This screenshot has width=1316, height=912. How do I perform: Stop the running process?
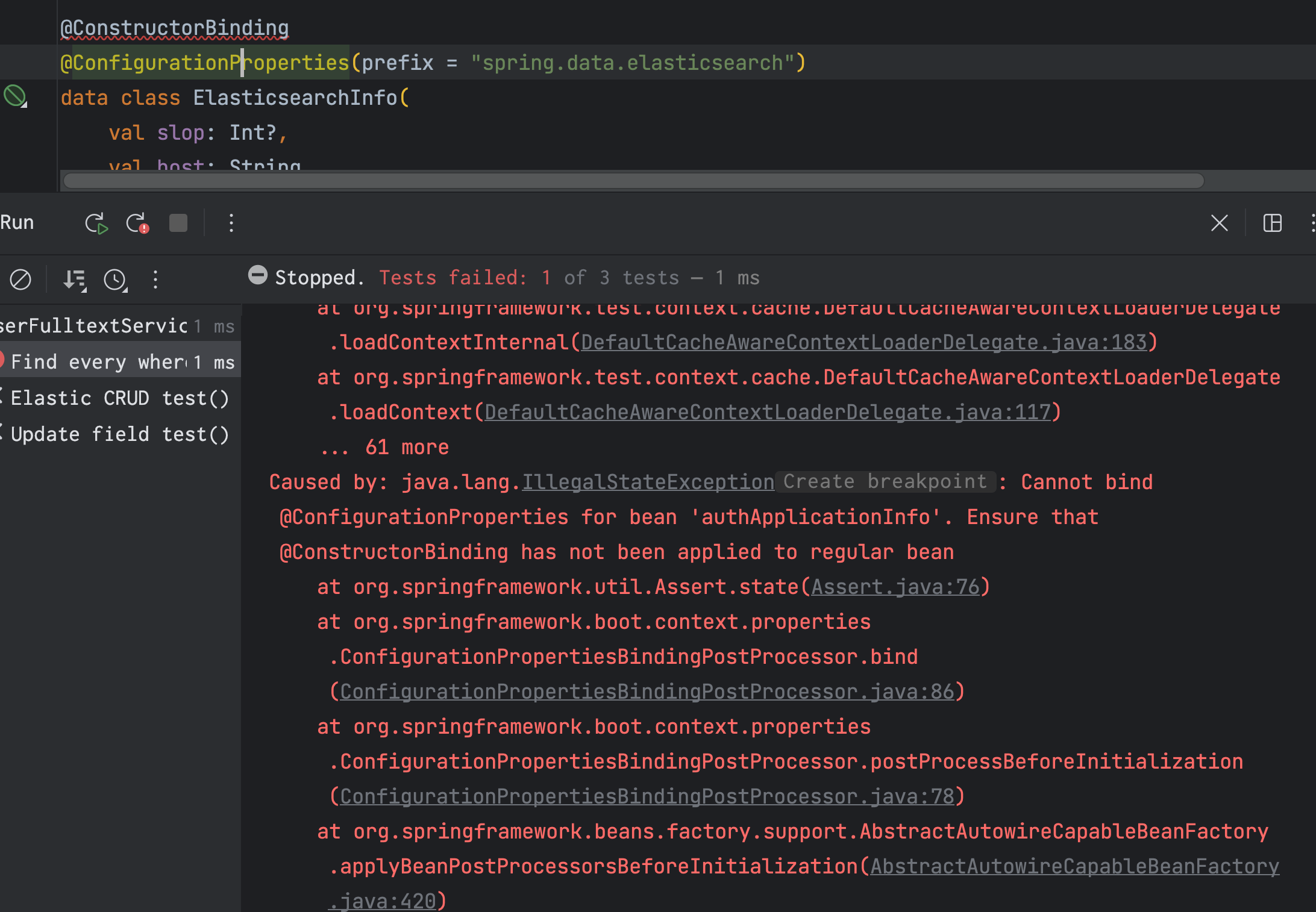tap(178, 223)
